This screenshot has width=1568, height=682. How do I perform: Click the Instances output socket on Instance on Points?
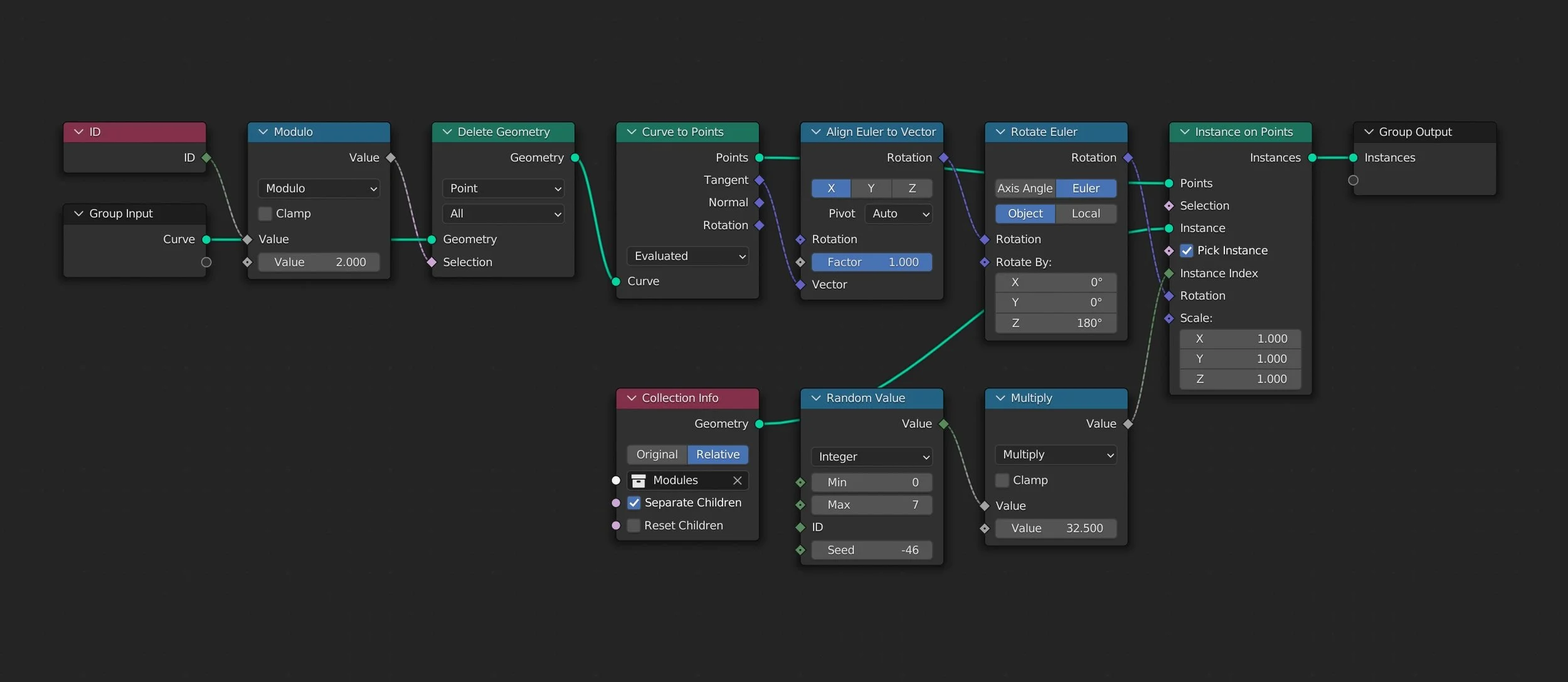pos(1312,158)
